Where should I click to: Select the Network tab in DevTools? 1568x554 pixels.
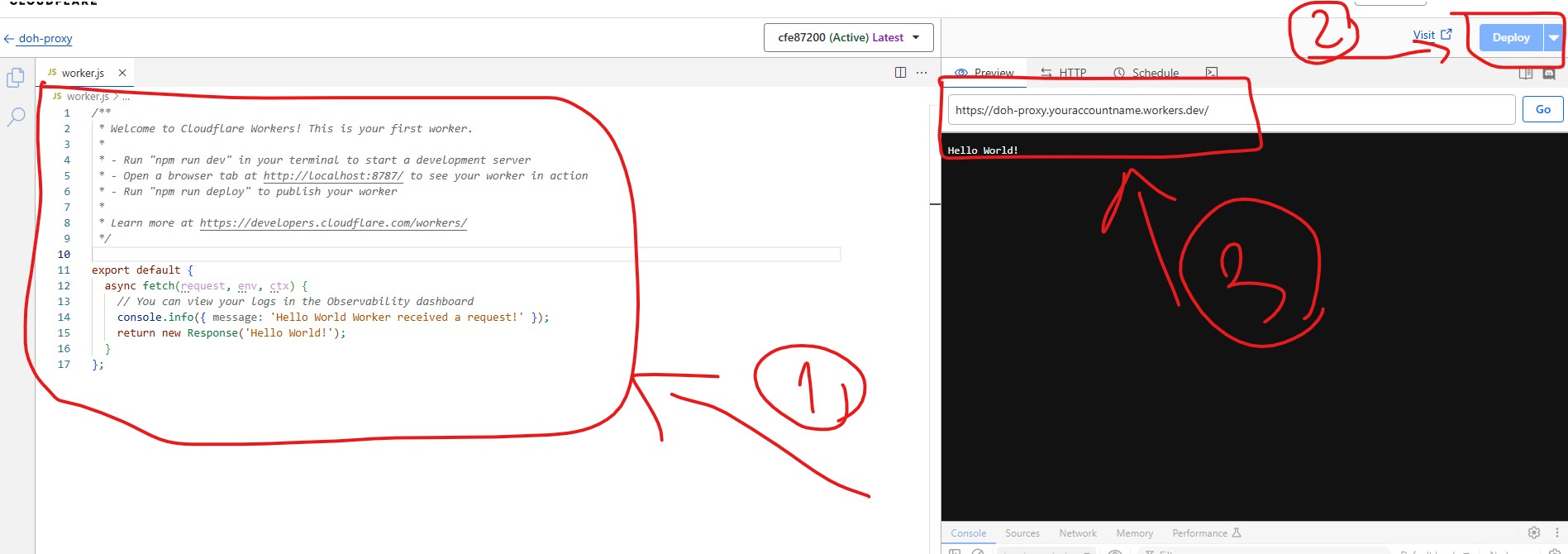[1077, 533]
